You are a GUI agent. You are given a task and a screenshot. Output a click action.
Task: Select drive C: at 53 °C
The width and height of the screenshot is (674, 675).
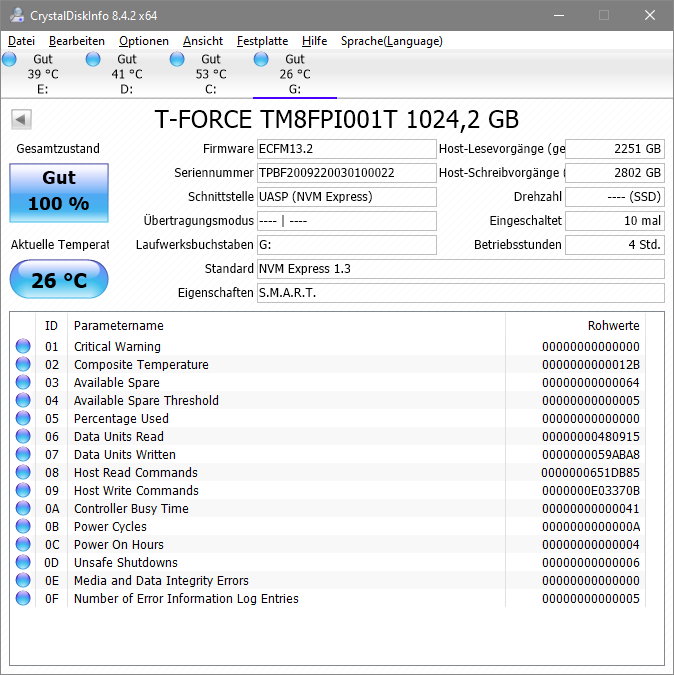210,74
